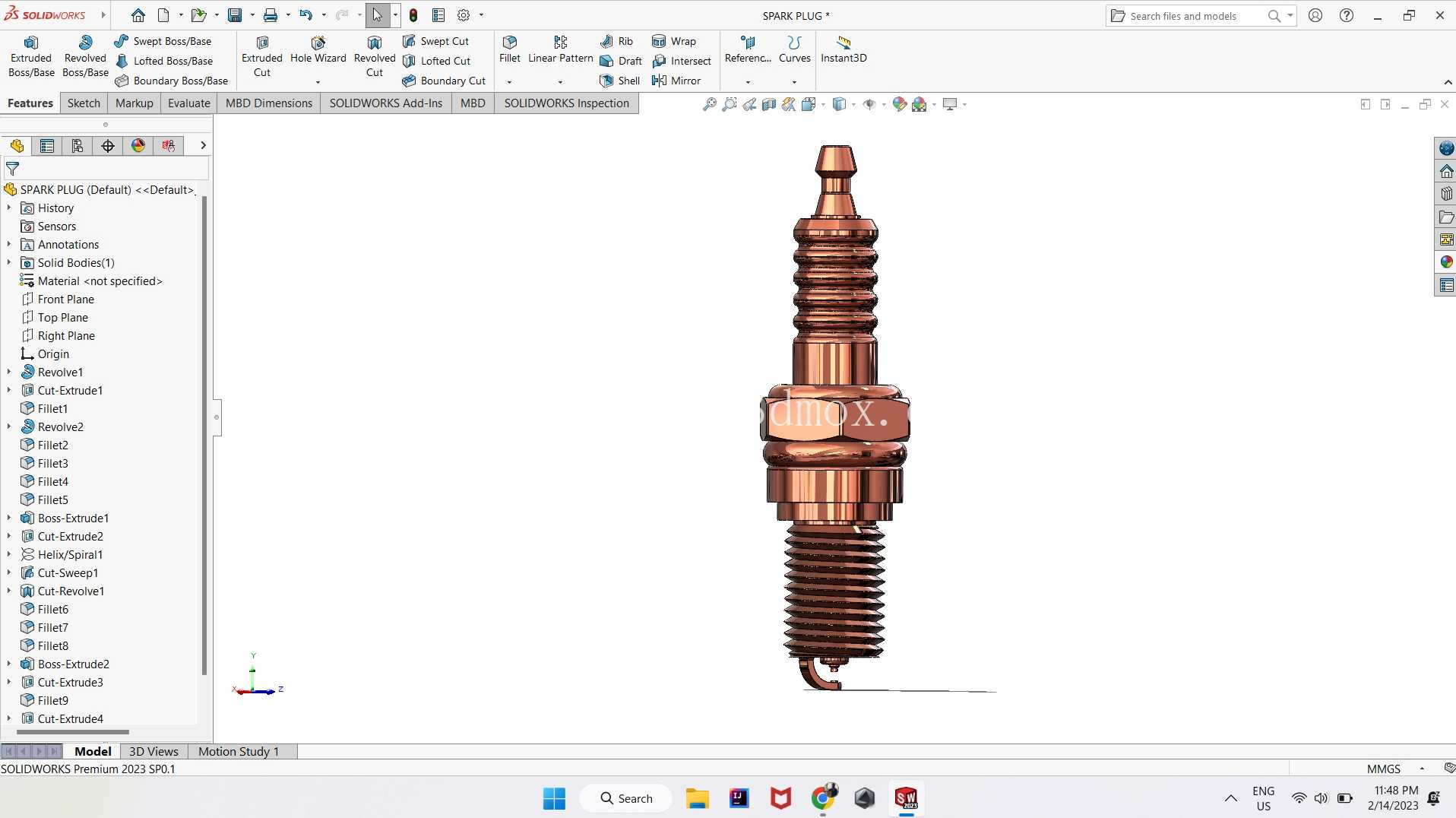Toggle the Instant3D mode

click(x=844, y=49)
